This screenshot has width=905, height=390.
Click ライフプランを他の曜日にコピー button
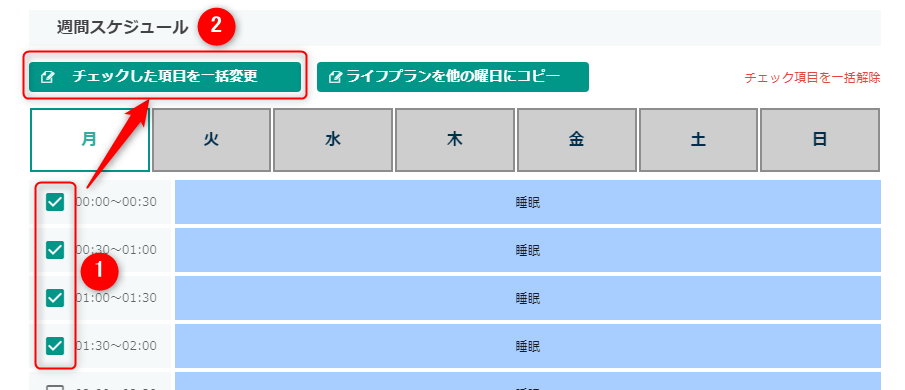click(x=452, y=77)
